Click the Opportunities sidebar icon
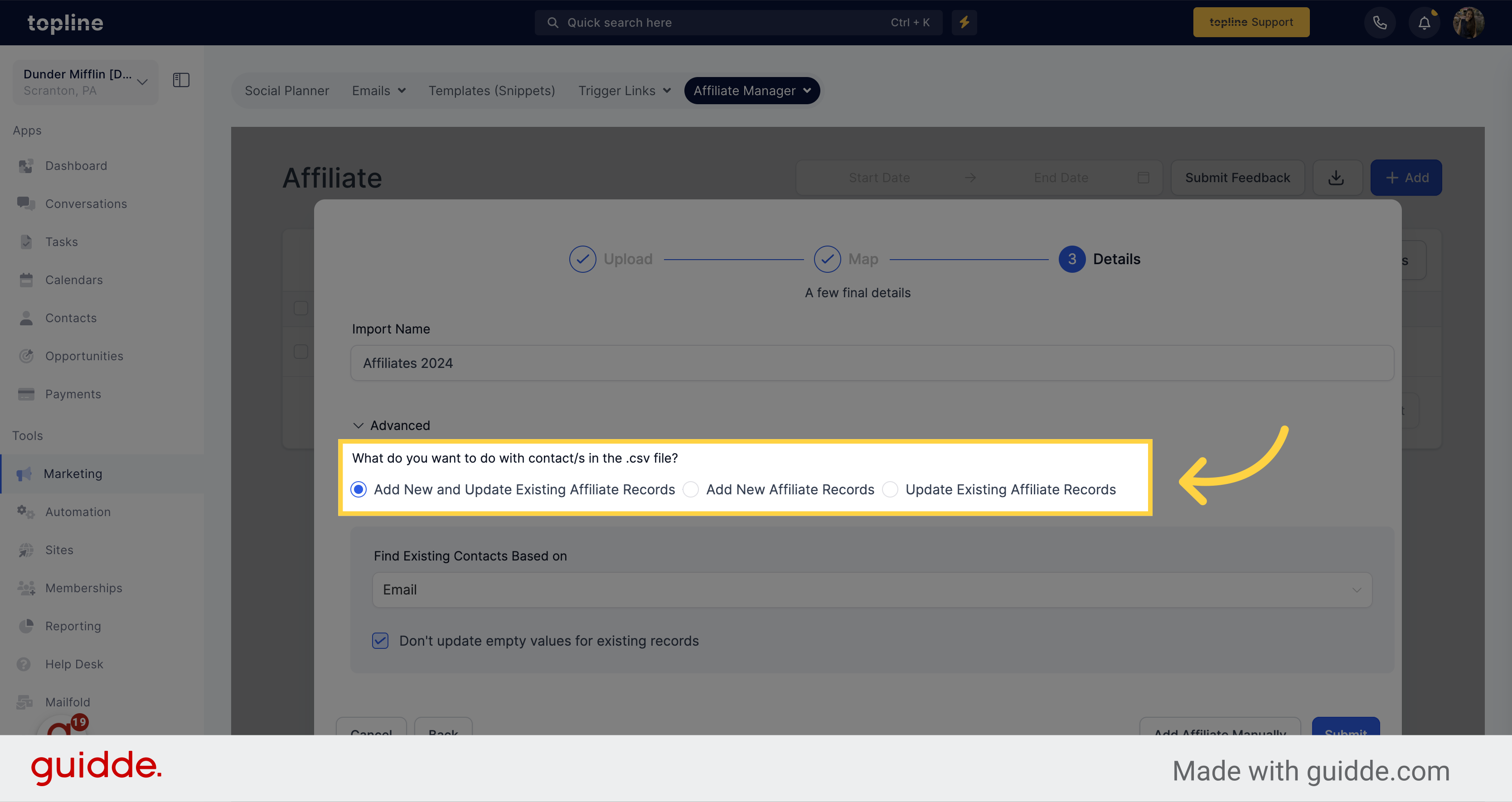This screenshot has height=802, width=1512. coord(28,355)
